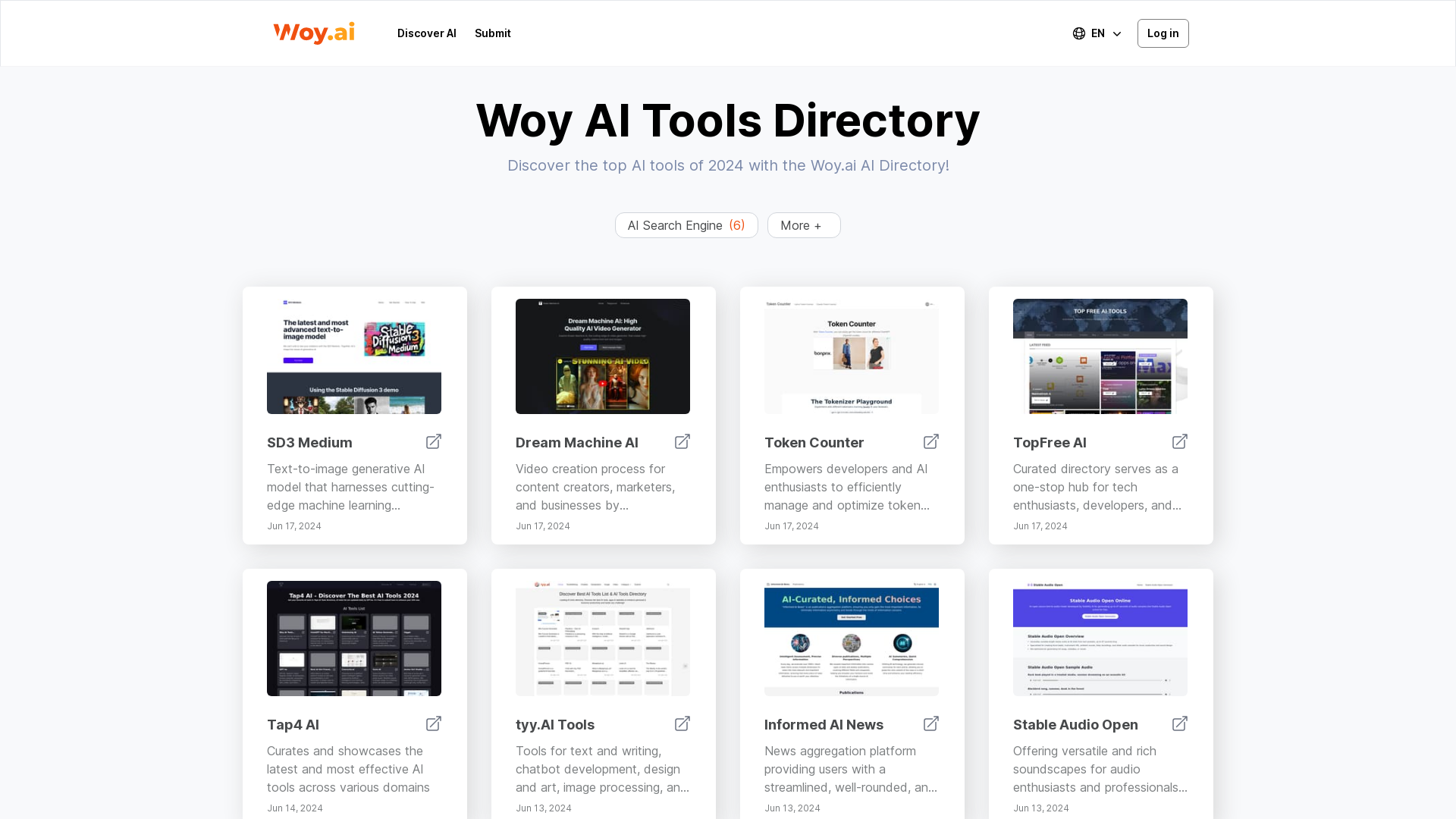Viewport: 1456px width, 819px height.
Task: Toggle the AI Search Engine filter
Action: click(x=686, y=225)
